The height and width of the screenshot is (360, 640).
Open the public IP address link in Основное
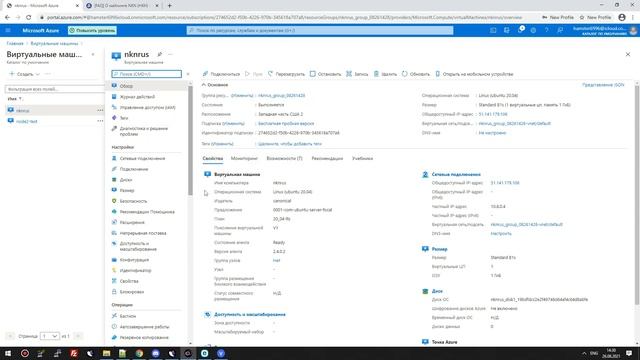(x=493, y=114)
